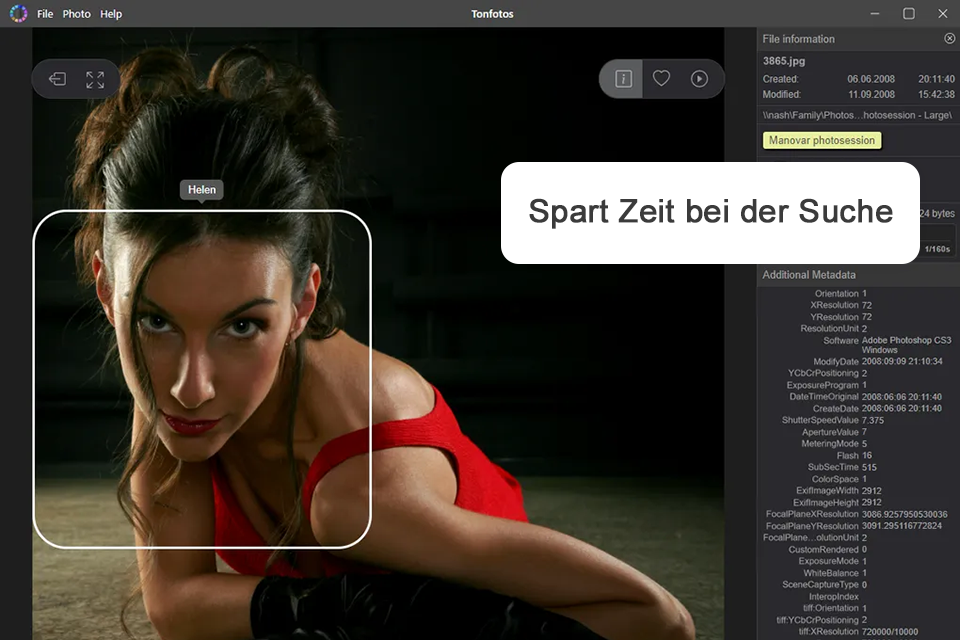This screenshot has width=960, height=640.
Task: Select the Orientation 1 metadata row
Action: click(841, 293)
